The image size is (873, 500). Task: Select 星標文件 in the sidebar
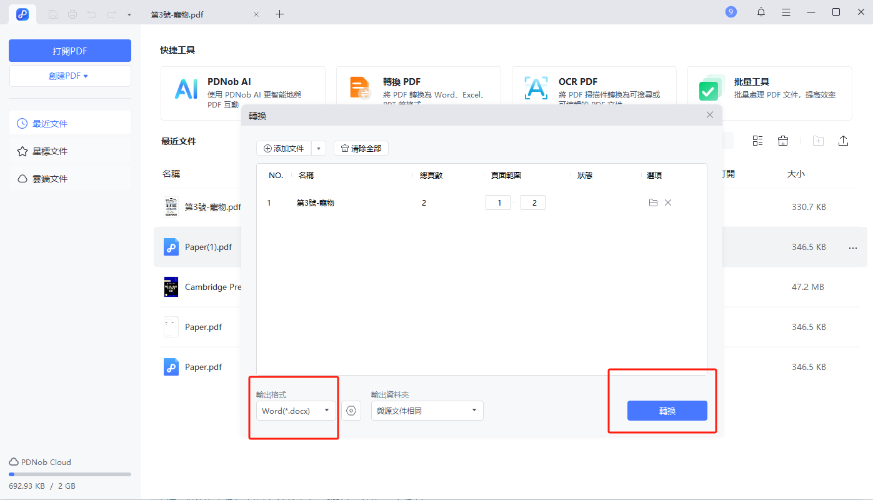point(50,151)
